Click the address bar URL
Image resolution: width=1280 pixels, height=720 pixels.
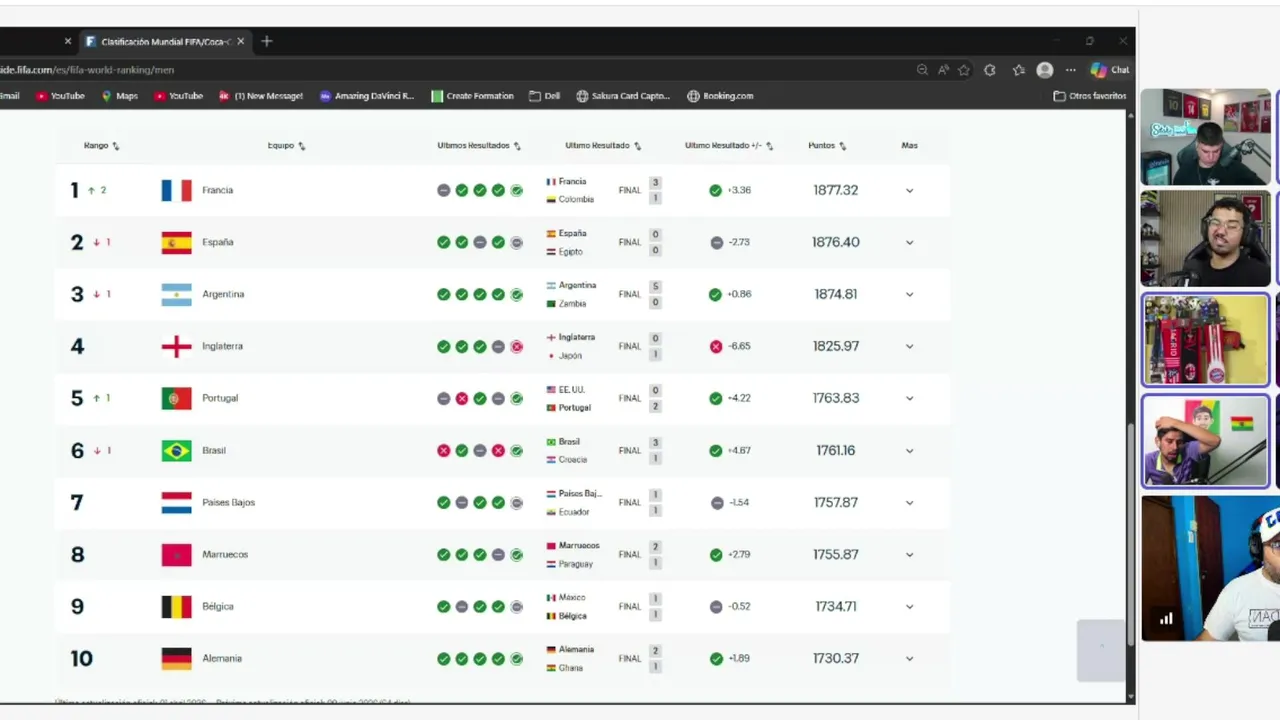tap(88, 70)
